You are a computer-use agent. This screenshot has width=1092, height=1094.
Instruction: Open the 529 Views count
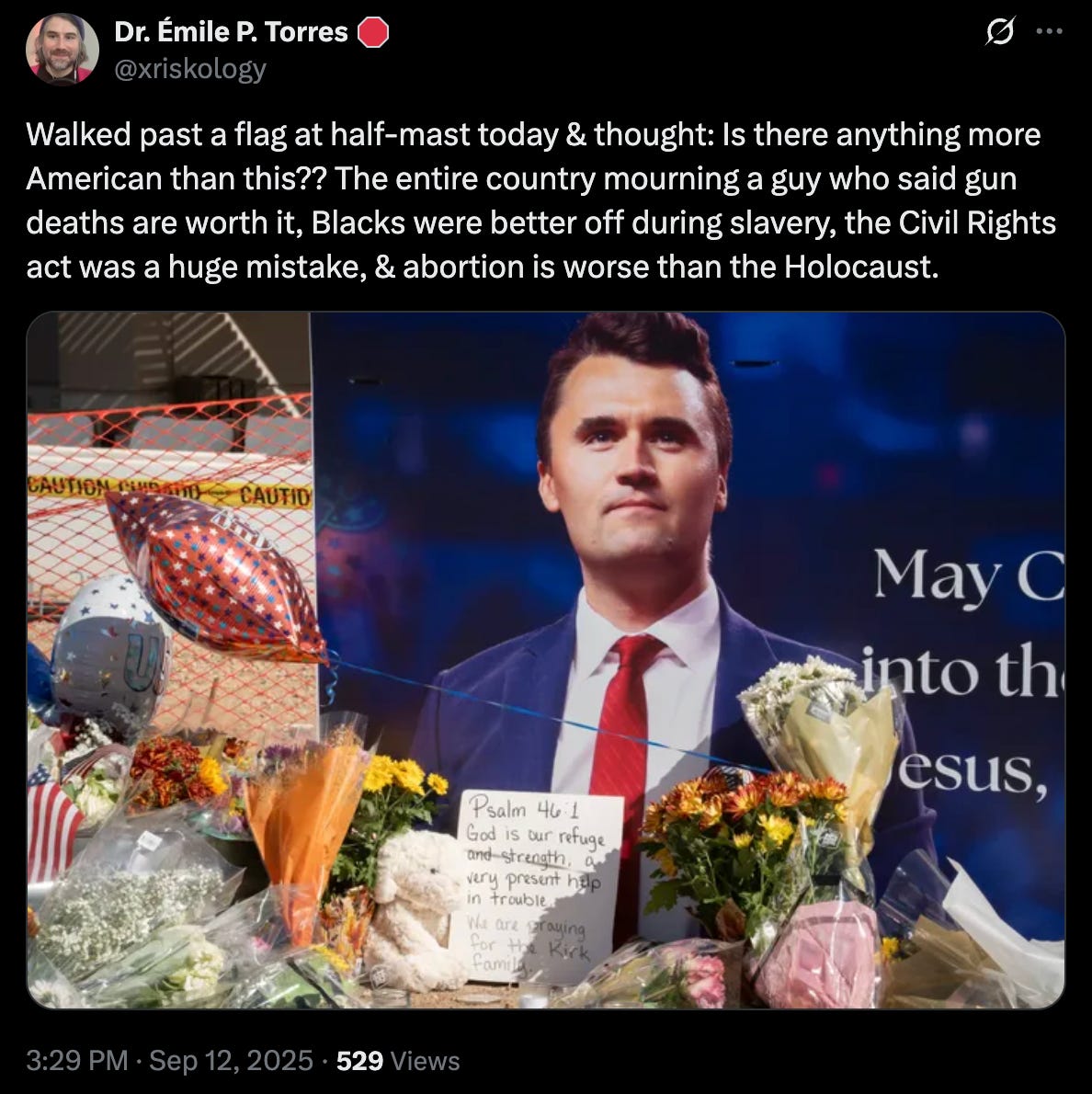(398, 1061)
